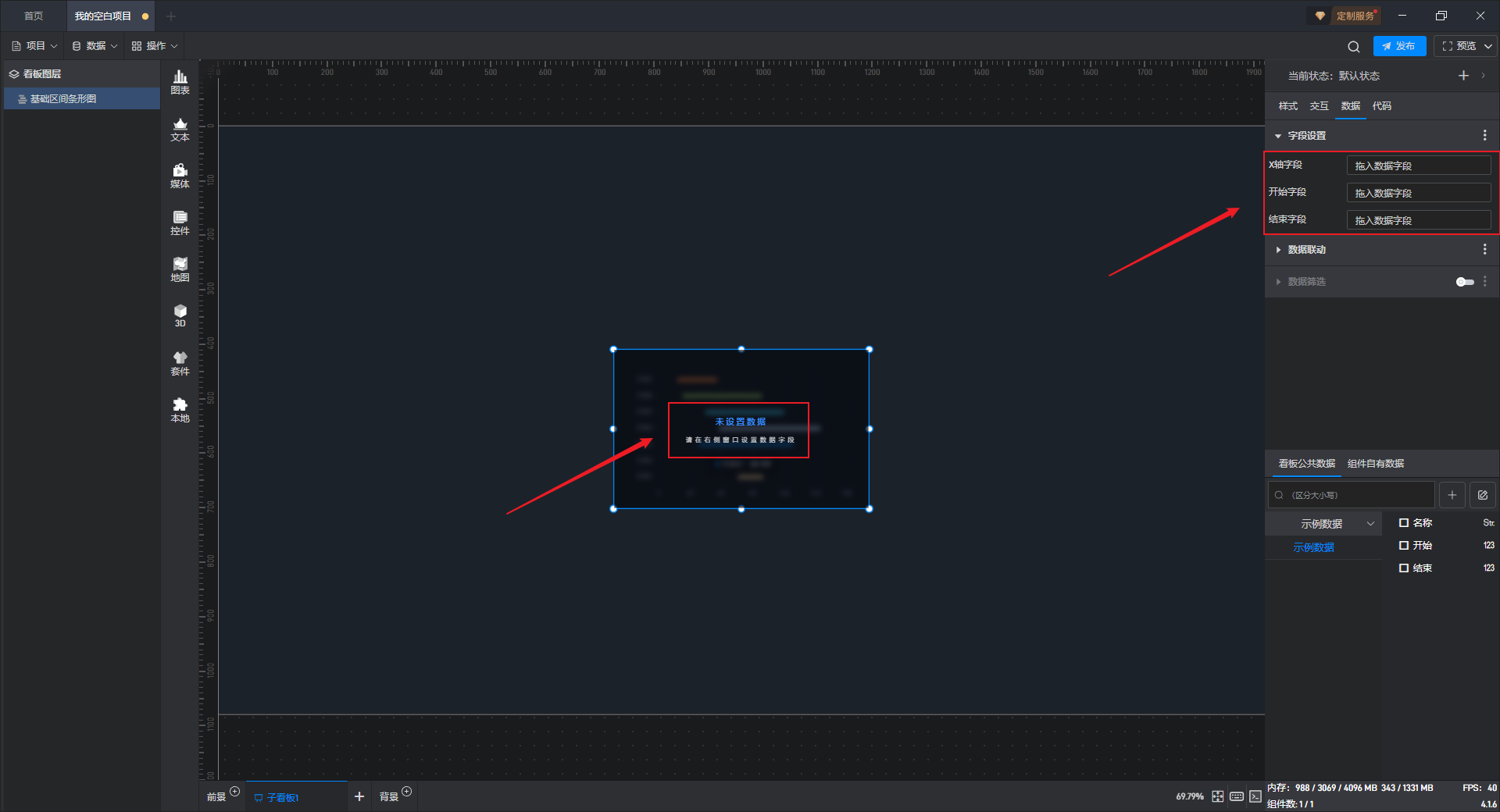Image resolution: width=1500 pixels, height=812 pixels.
Task: Add a new sub-board with plus icon
Action: pos(359,796)
